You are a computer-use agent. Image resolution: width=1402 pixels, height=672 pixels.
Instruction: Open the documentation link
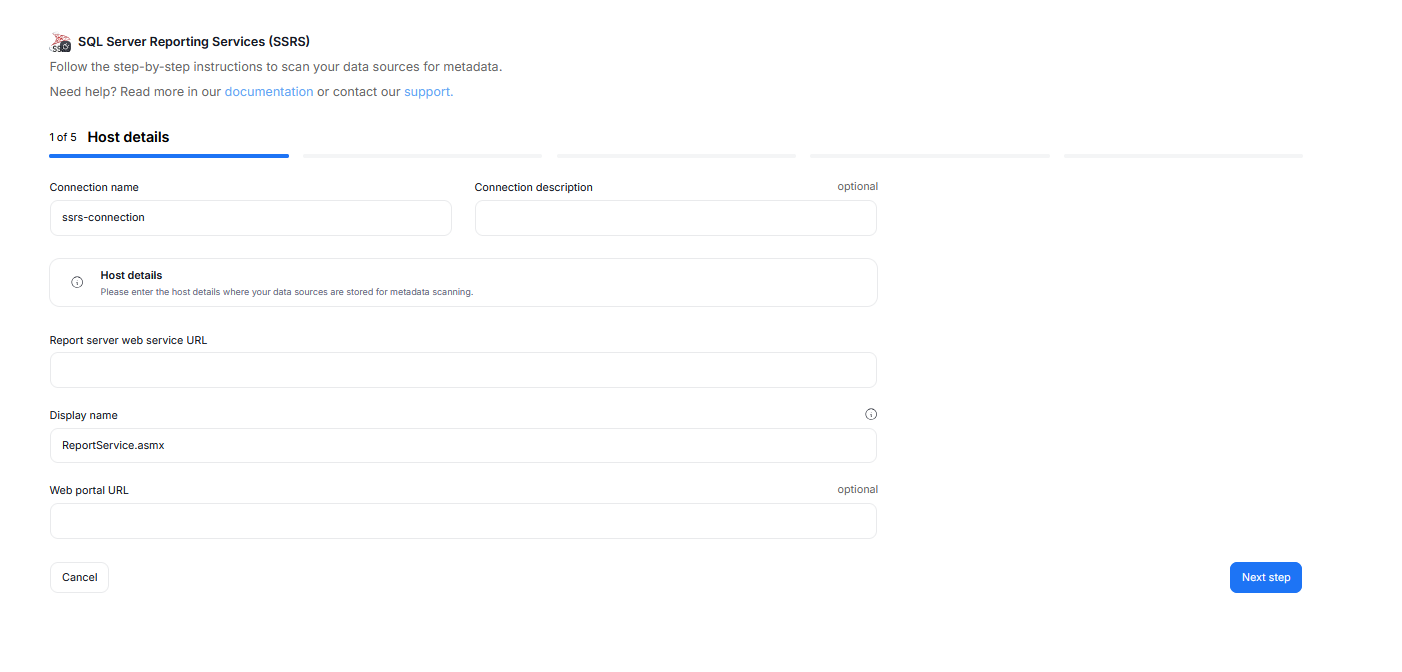pyautogui.click(x=268, y=92)
